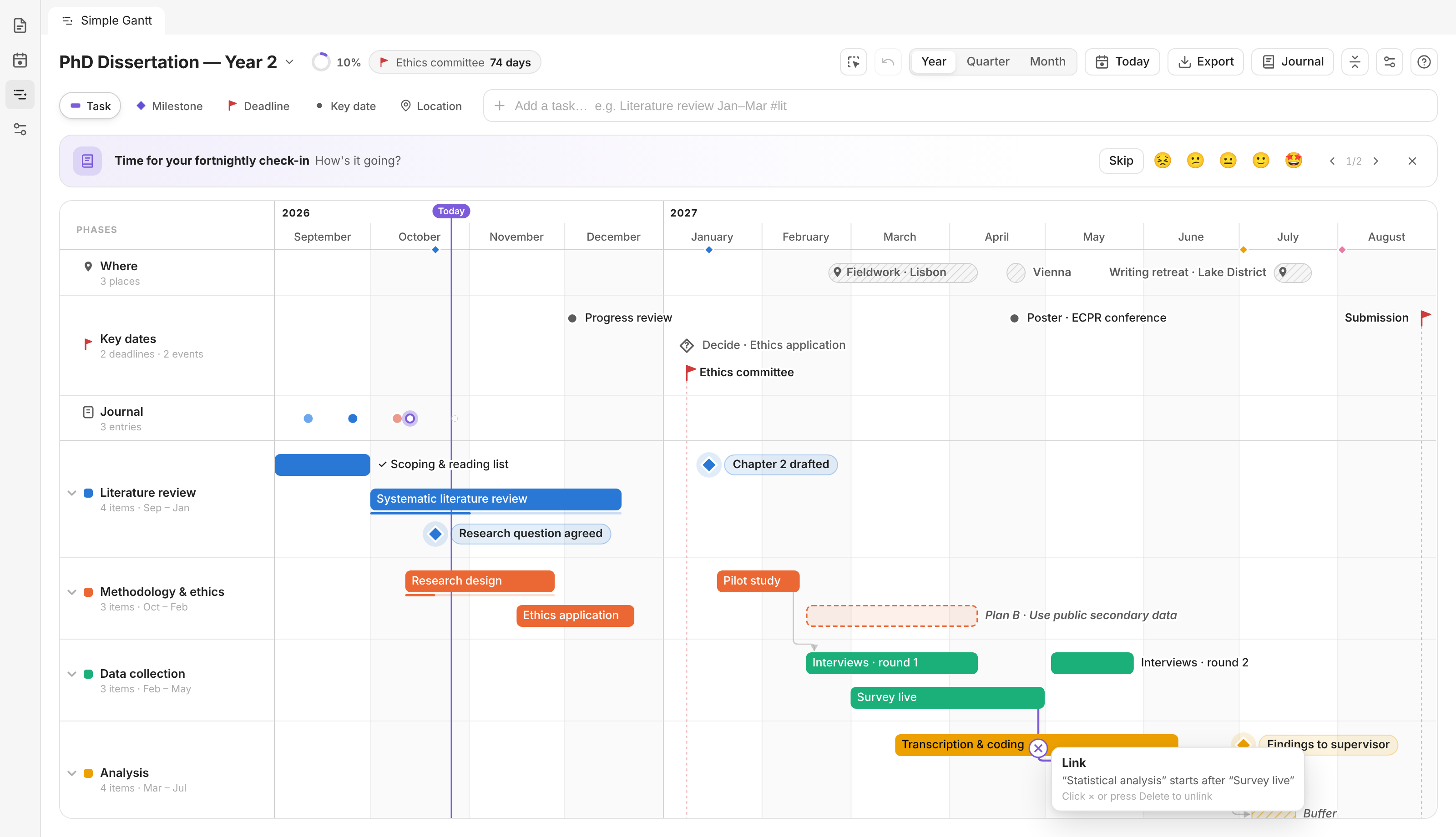This screenshot has height=837, width=1456.
Task: Click the Export button
Action: click(1205, 61)
